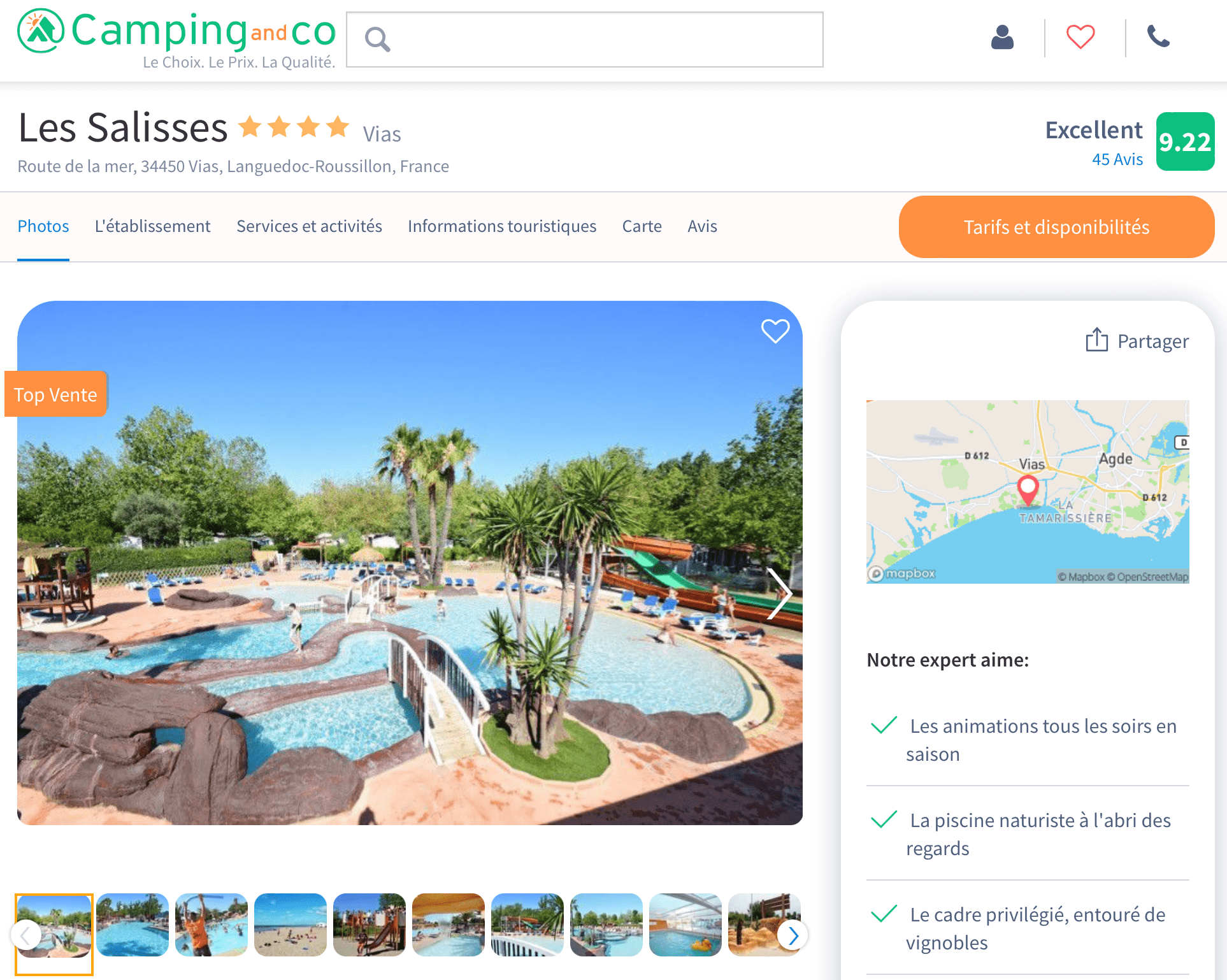Click the search magnifier icon
1227x980 pixels.
click(x=377, y=40)
